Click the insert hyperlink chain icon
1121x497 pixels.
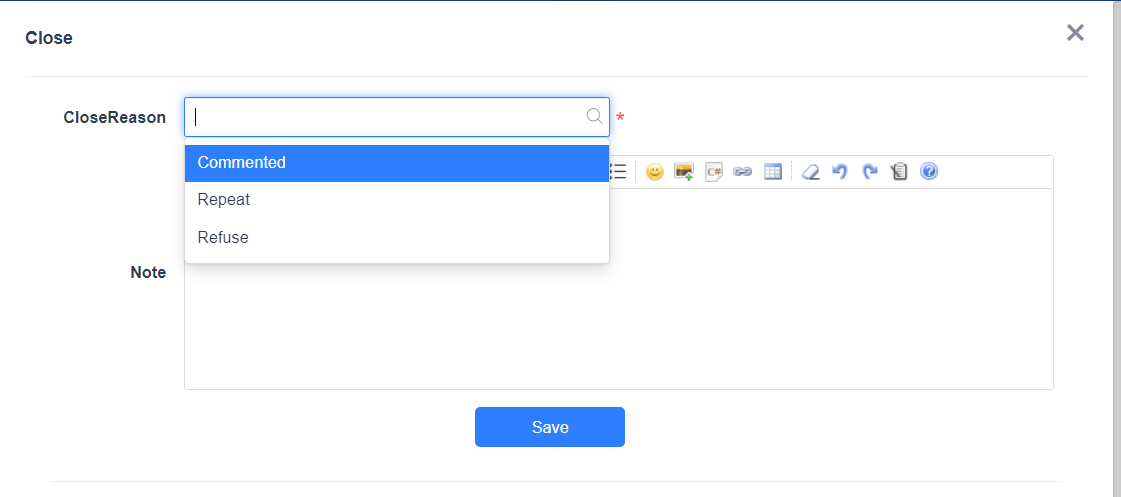[x=742, y=172]
